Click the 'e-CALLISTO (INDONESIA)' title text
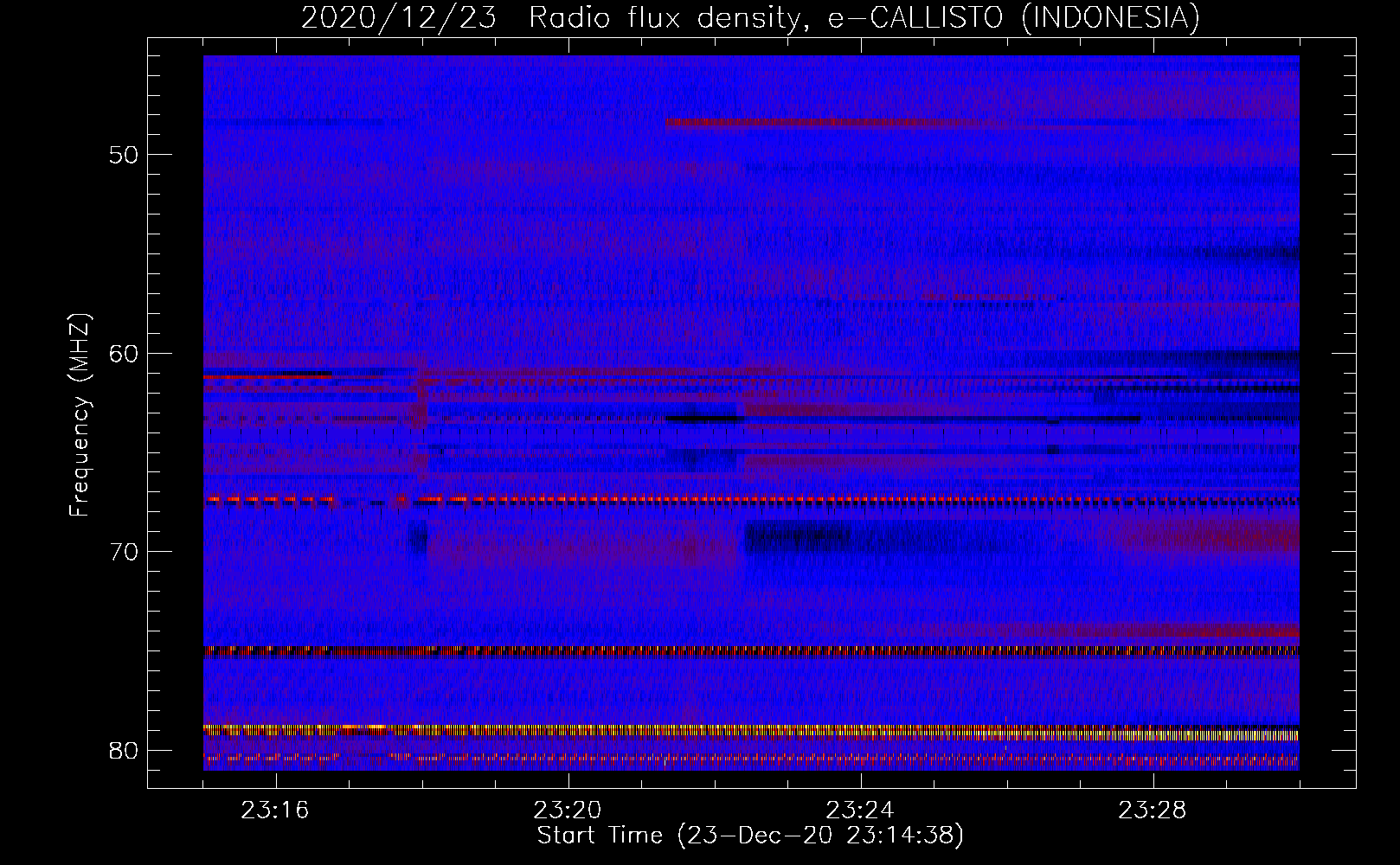The width and height of the screenshot is (1400, 865). pos(1014,17)
